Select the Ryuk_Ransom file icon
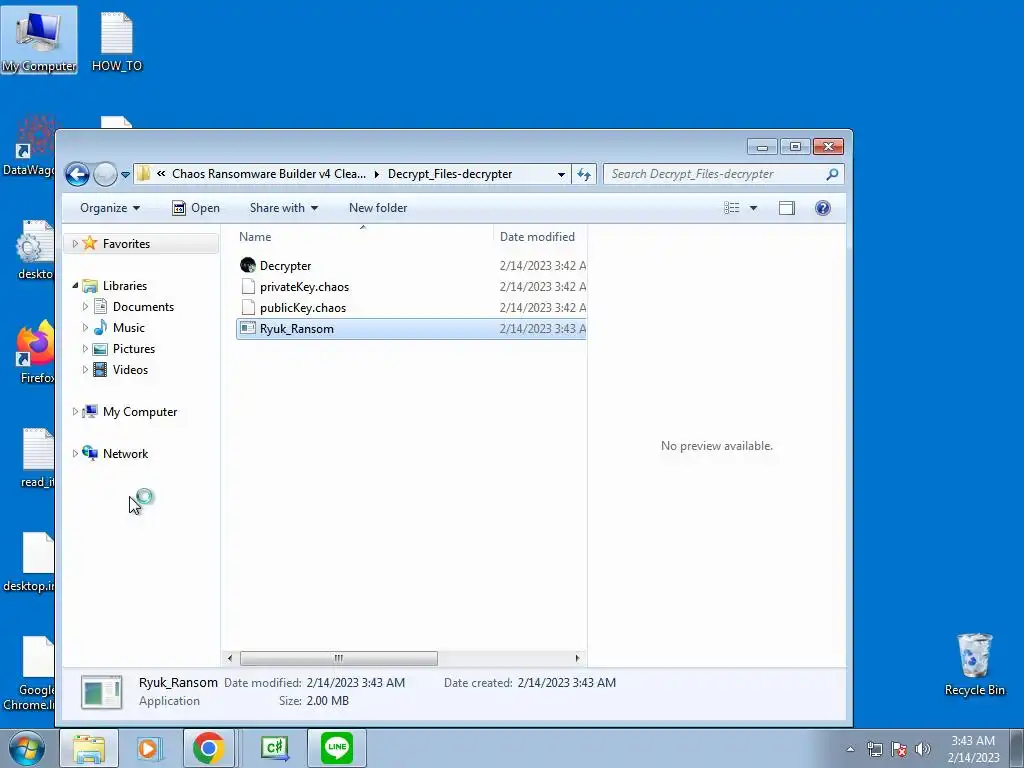Screen dimensions: 1024x768 pos(248,328)
